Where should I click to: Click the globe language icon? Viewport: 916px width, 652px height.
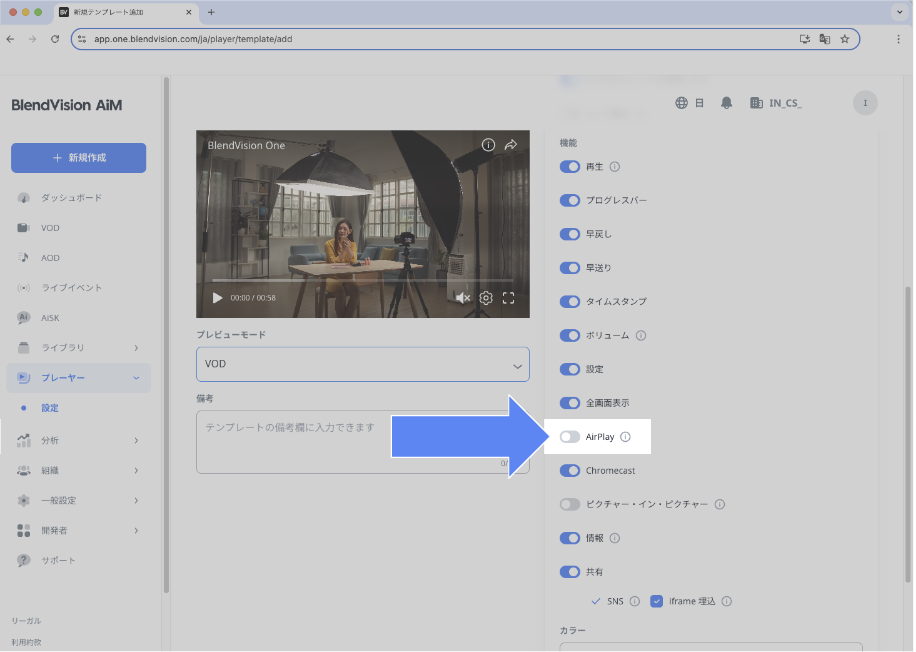pyautogui.click(x=681, y=103)
